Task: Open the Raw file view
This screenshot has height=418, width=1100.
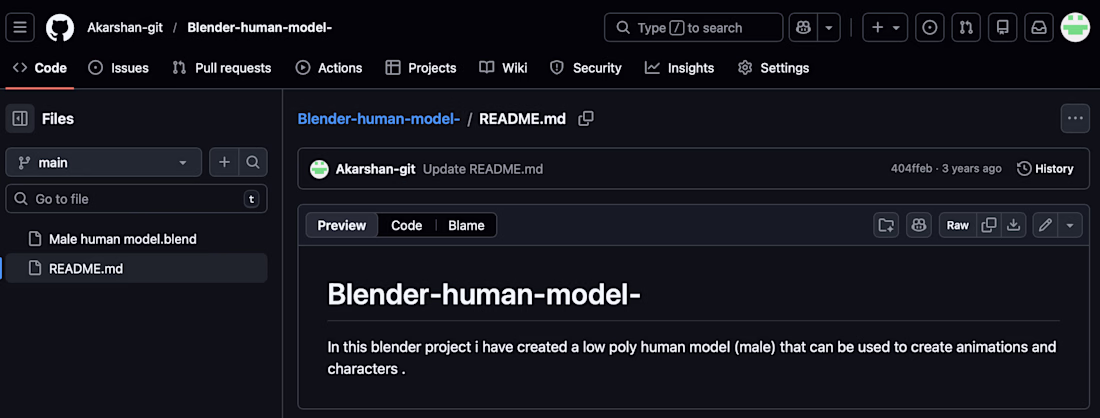Action: 958,225
